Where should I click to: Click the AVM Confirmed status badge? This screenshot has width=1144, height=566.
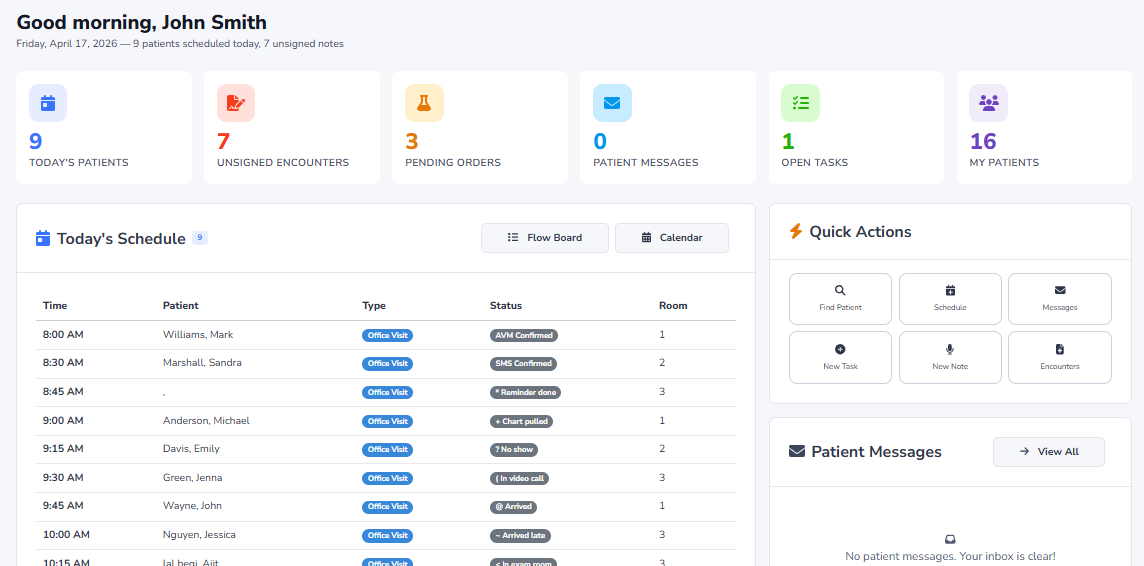tap(523, 336)
